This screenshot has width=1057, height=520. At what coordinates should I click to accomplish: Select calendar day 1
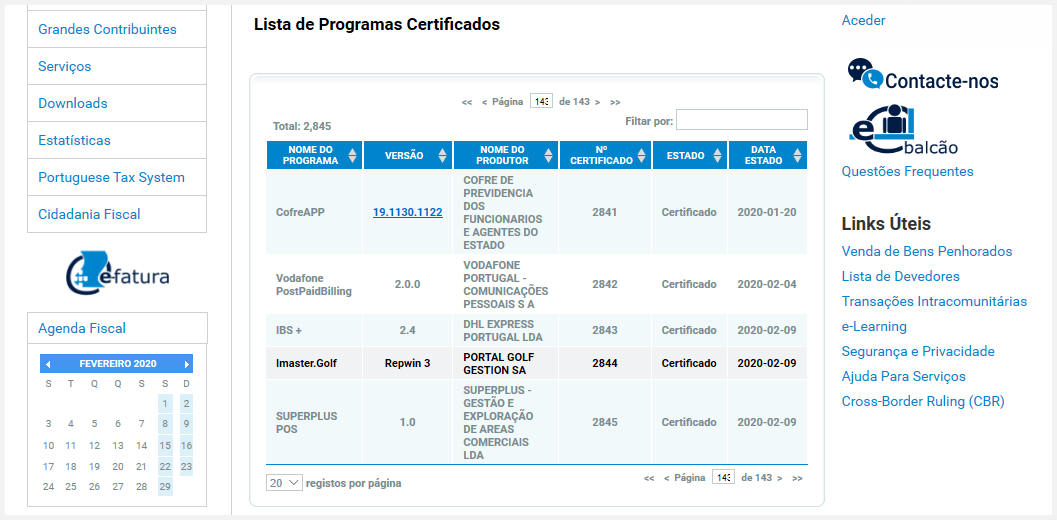point(165,404)
